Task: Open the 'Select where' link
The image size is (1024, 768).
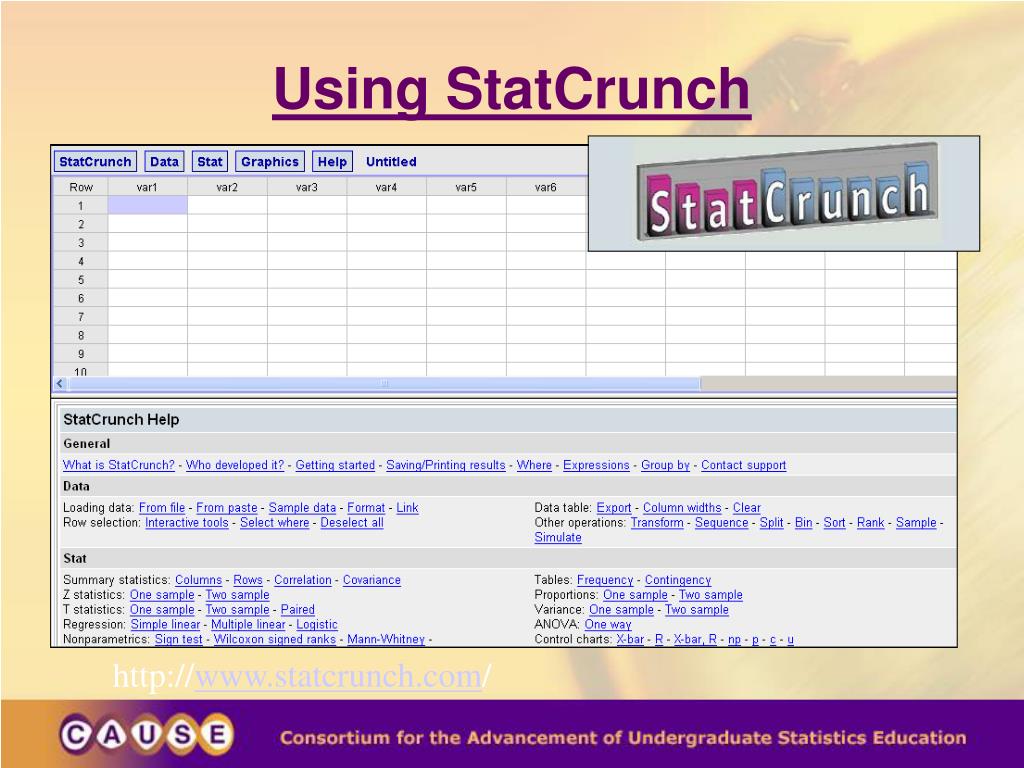Action: 274,522
